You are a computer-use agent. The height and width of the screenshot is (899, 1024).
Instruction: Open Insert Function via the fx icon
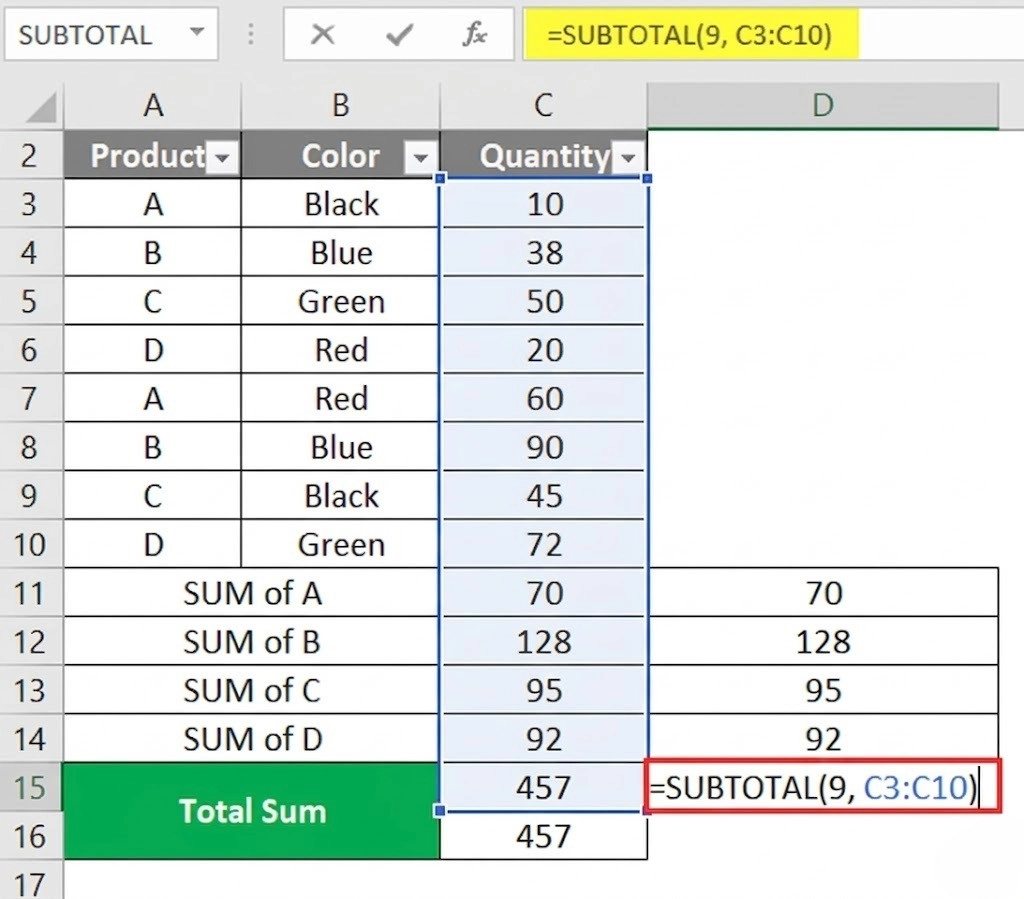pos(475,33)
